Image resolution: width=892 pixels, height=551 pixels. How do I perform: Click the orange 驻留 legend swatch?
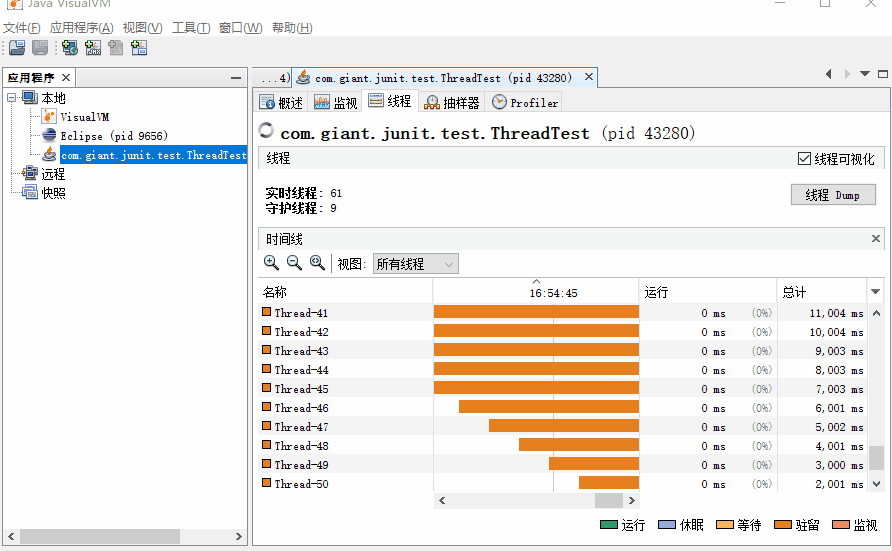[783, 524]
